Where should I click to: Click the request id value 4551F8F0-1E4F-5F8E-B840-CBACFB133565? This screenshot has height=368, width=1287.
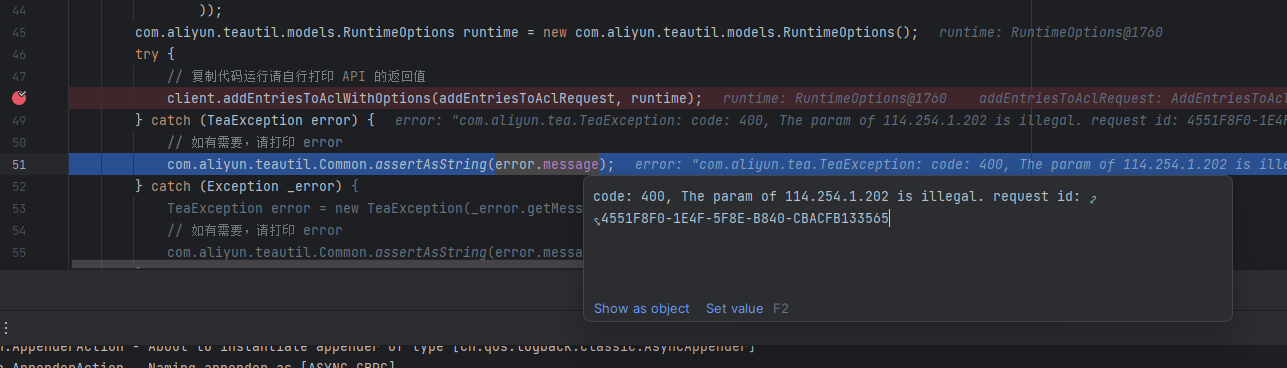[x=745, y=218]
